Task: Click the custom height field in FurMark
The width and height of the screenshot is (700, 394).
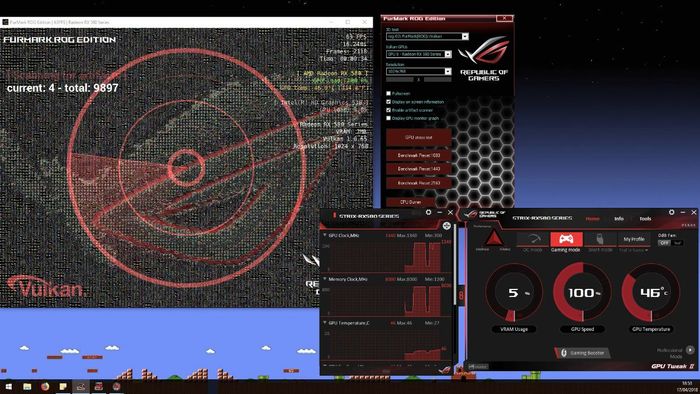Action: tap(438, 79)
